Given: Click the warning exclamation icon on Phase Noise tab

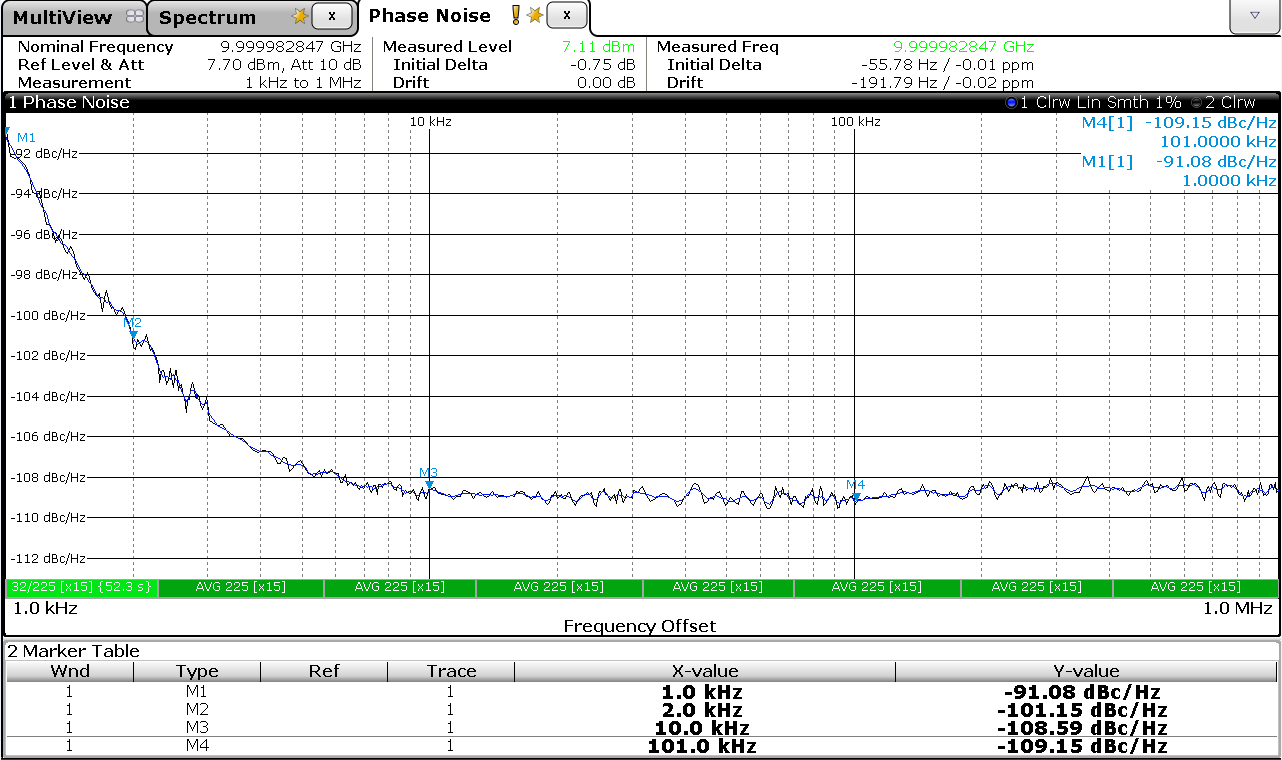Looking at the screenshot, I should 516,15.
